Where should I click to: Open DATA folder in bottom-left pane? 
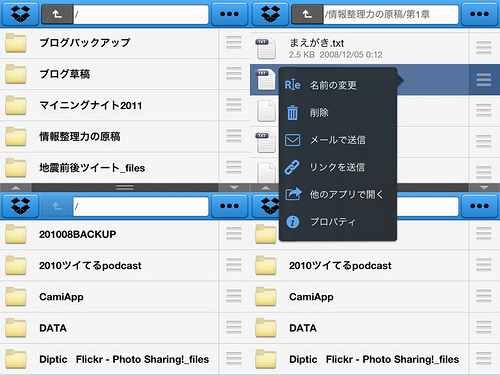pos(109,328)
